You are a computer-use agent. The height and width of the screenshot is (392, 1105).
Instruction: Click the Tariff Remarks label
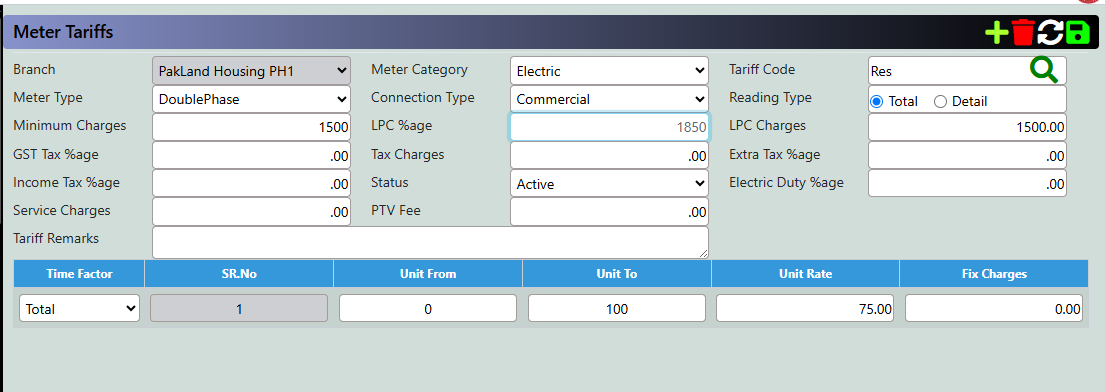56,238
